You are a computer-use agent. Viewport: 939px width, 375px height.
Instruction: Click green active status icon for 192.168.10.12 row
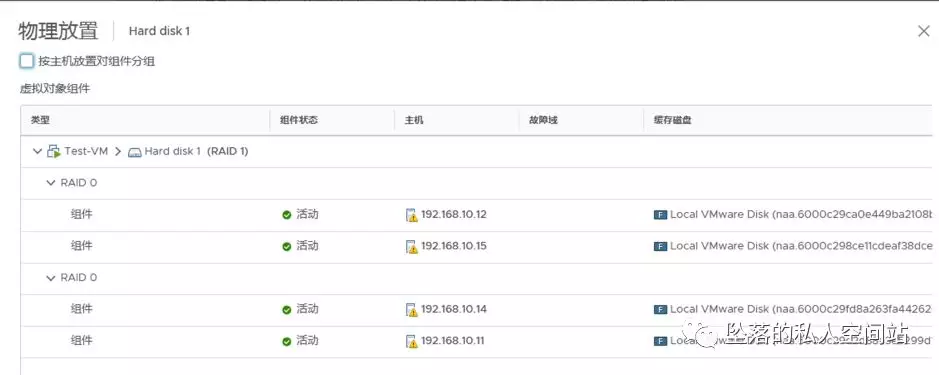(x=287, y=215)
